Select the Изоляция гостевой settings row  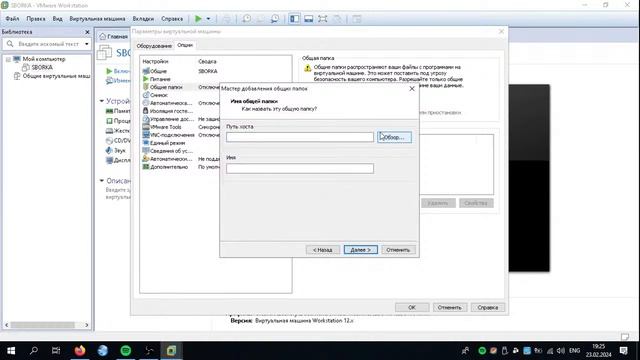pos(180,111)
